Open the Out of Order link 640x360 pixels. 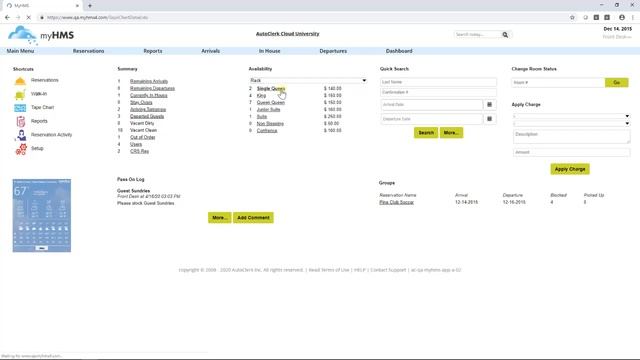[142, 137]
